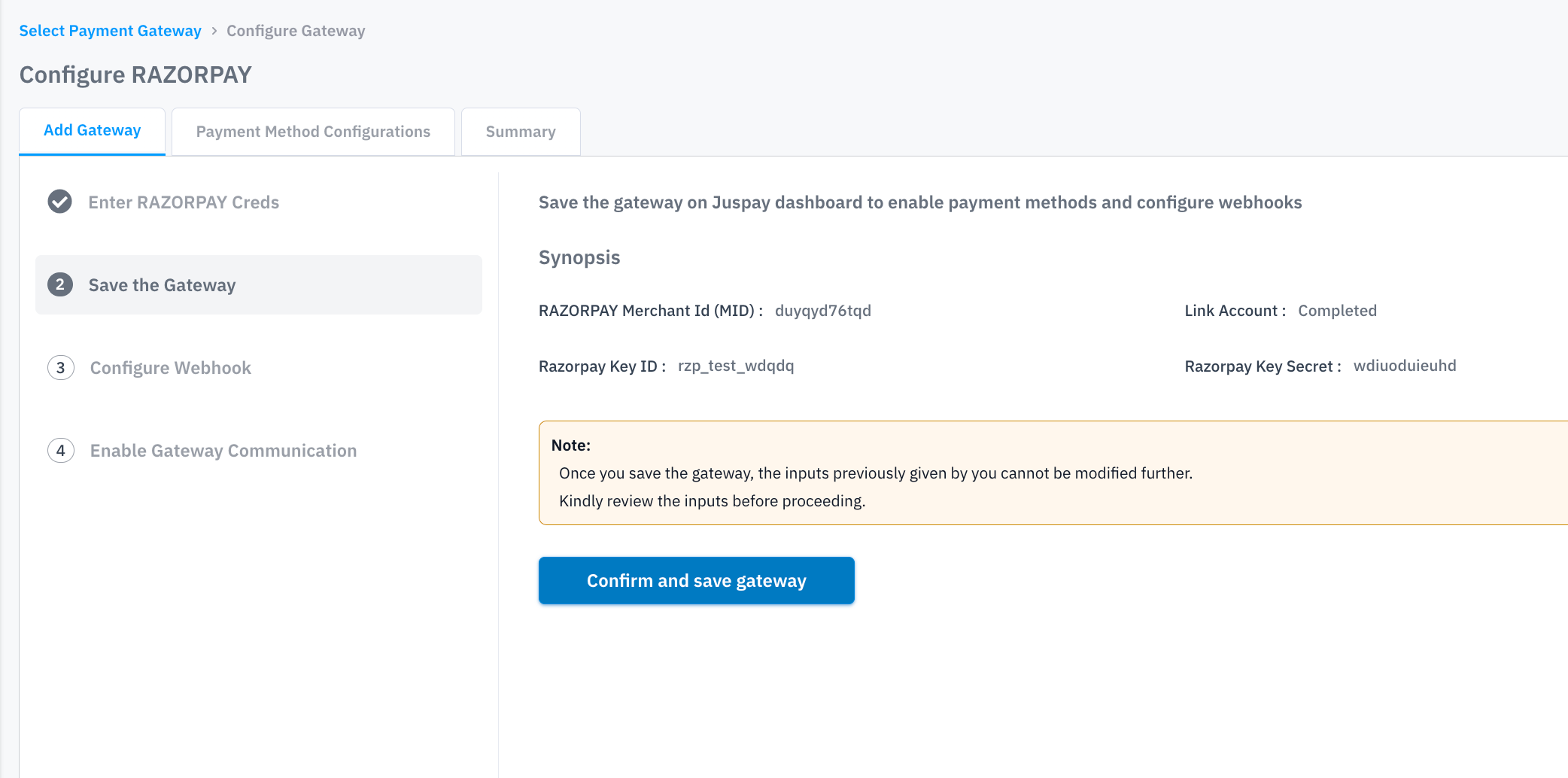Click the Note warning box text
The height and width of the screenshot is (778, 1568).
point(876,473)
